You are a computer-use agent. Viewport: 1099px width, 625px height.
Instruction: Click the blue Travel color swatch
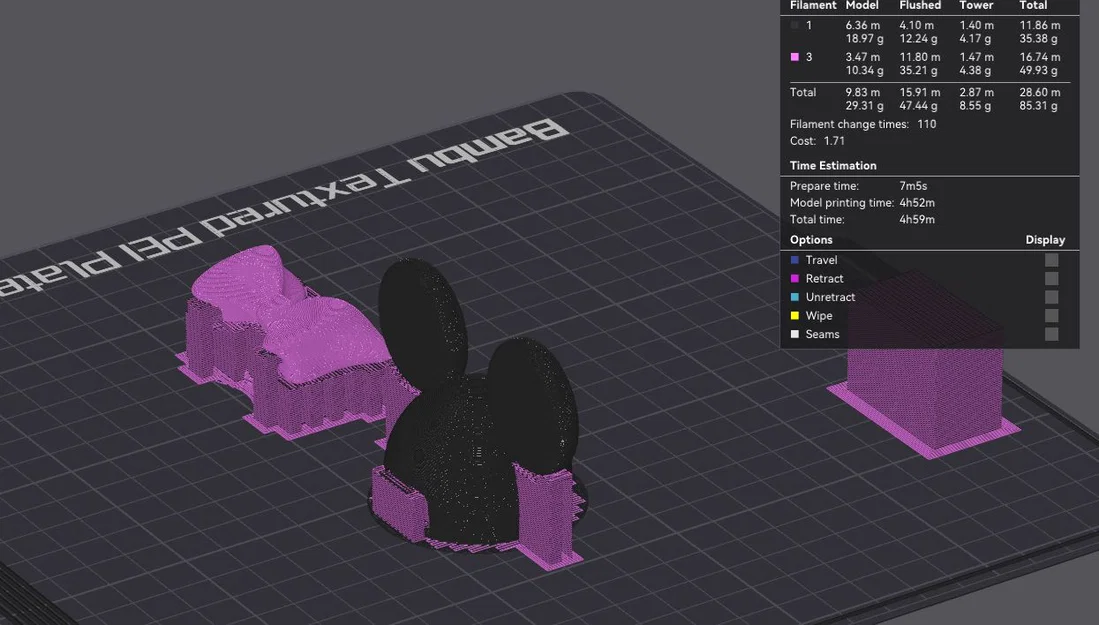pyautogui.click(x=795, y=260)
